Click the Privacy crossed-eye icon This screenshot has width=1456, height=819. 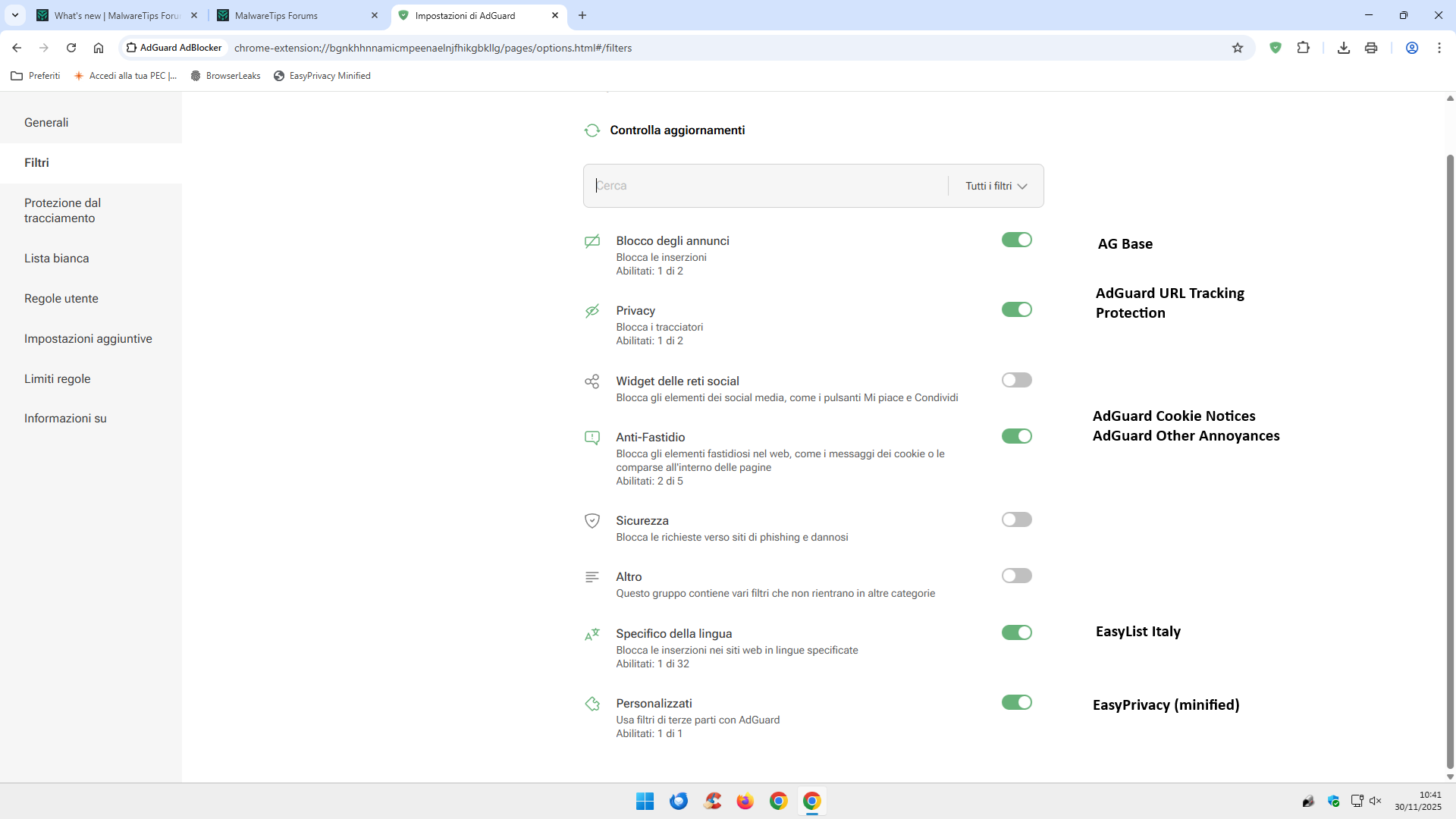[x=592, y=311]
